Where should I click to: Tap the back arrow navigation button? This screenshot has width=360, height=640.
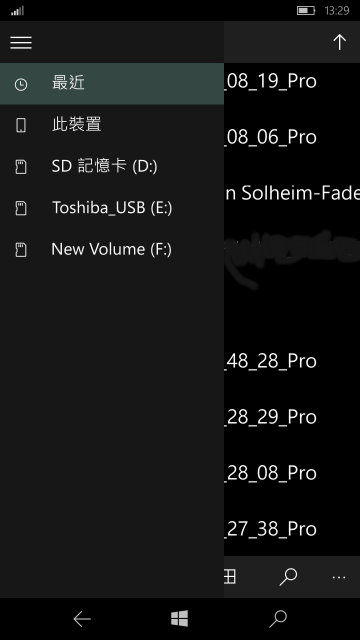(82, 619)
